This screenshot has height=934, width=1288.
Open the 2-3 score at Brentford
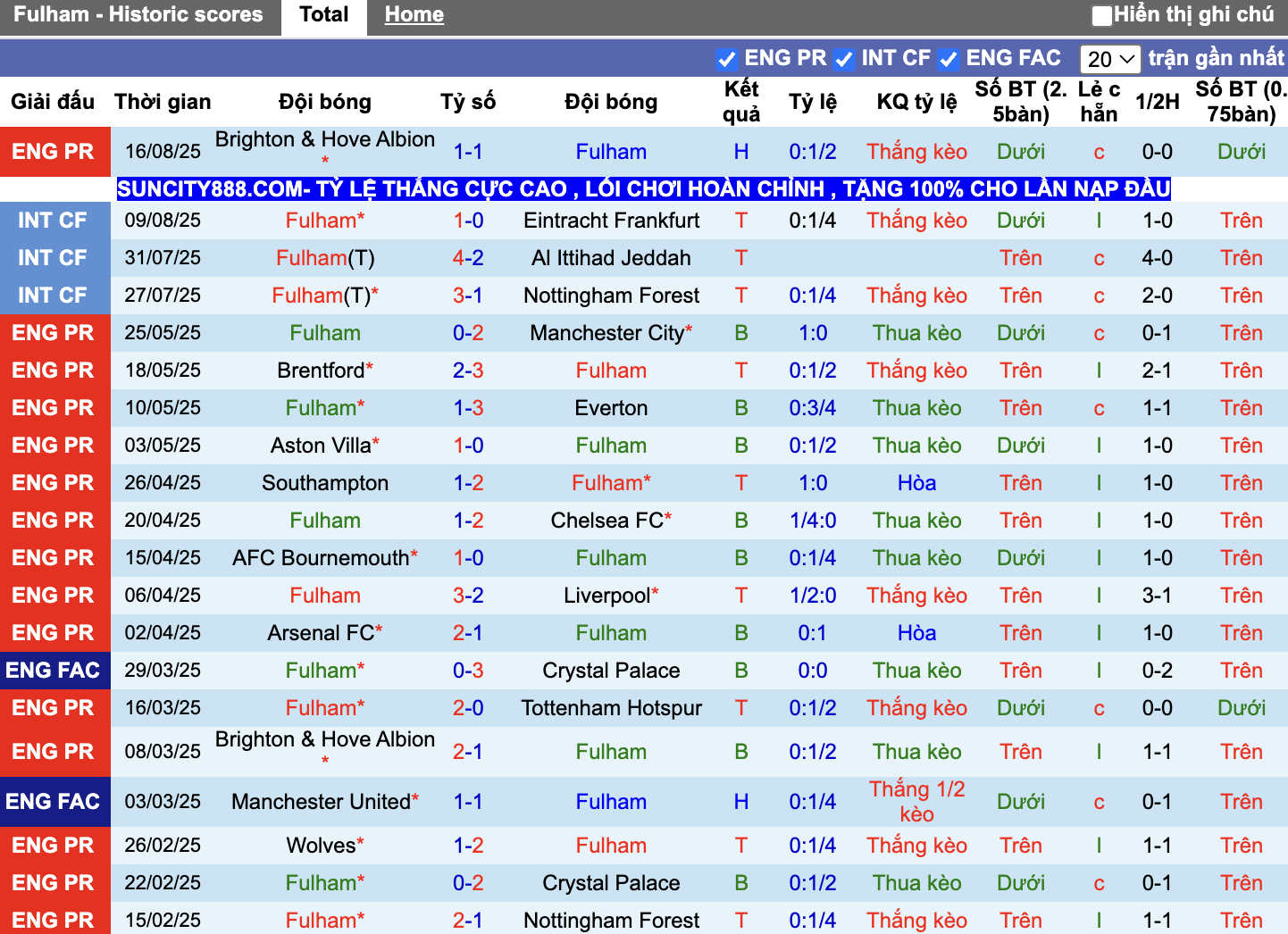tap(468, 371)
